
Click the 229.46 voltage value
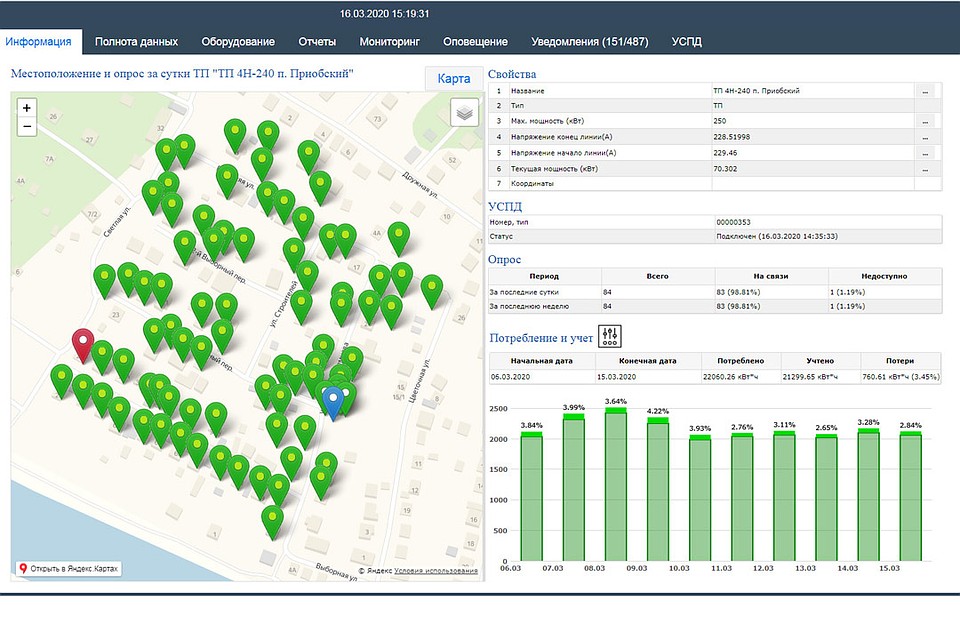click(725, 153)
